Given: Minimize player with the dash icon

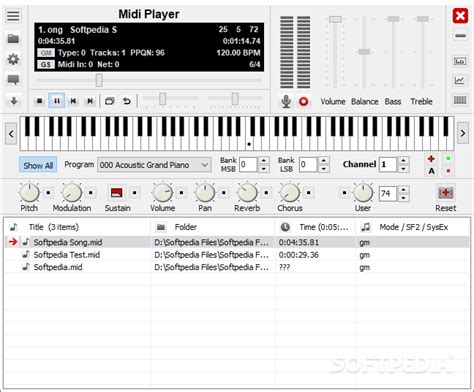Looking at the screenshot, I should click(x=460, y=35).
